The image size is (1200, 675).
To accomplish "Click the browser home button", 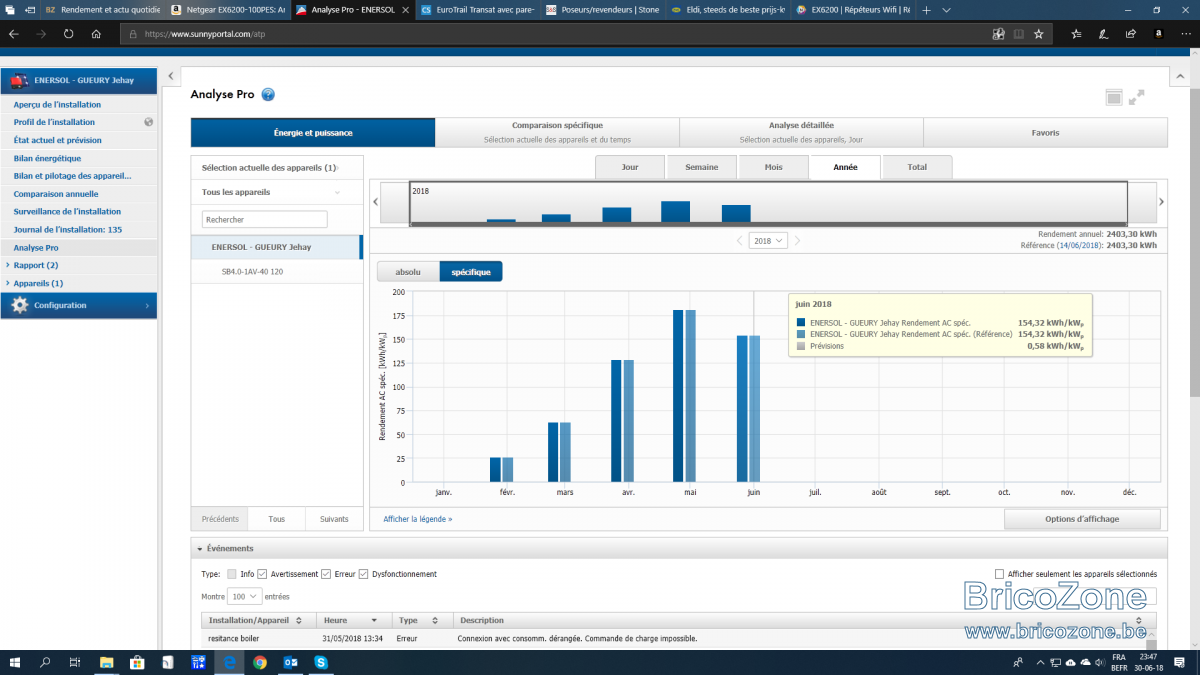I will pos(96,33).
